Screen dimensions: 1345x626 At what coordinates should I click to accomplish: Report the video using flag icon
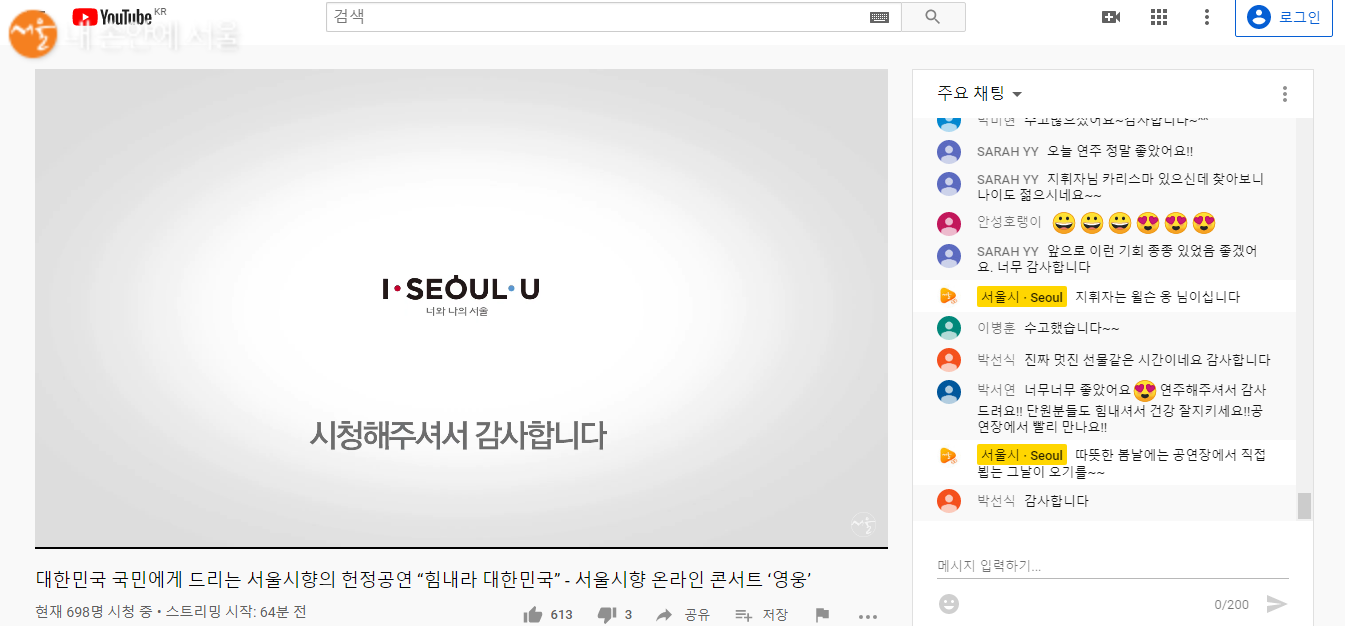[x=822, y=614]
